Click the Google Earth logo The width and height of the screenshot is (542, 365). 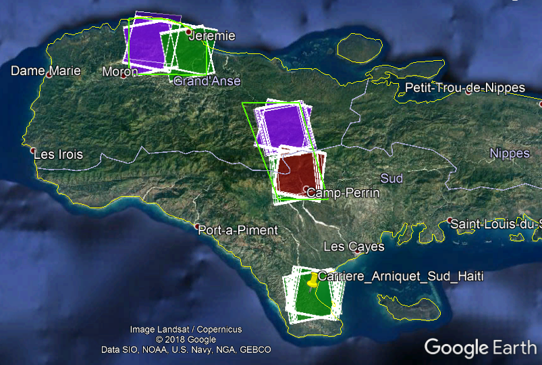(480, 348)
